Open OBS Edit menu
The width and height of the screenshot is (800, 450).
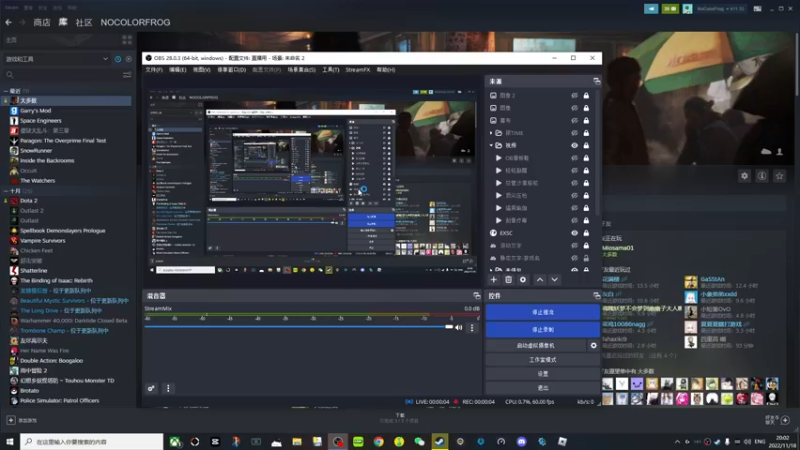(178, 70)
